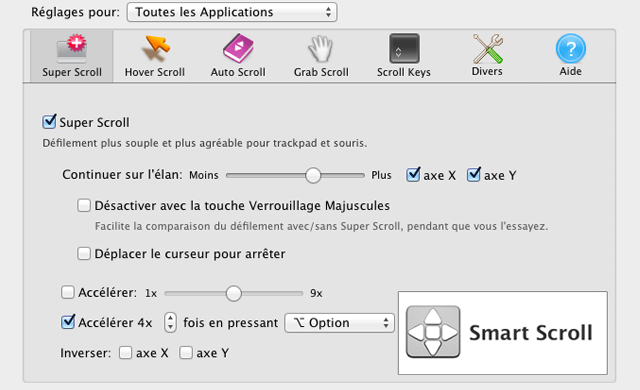Open Divers tools icon

tap(487, 49)
